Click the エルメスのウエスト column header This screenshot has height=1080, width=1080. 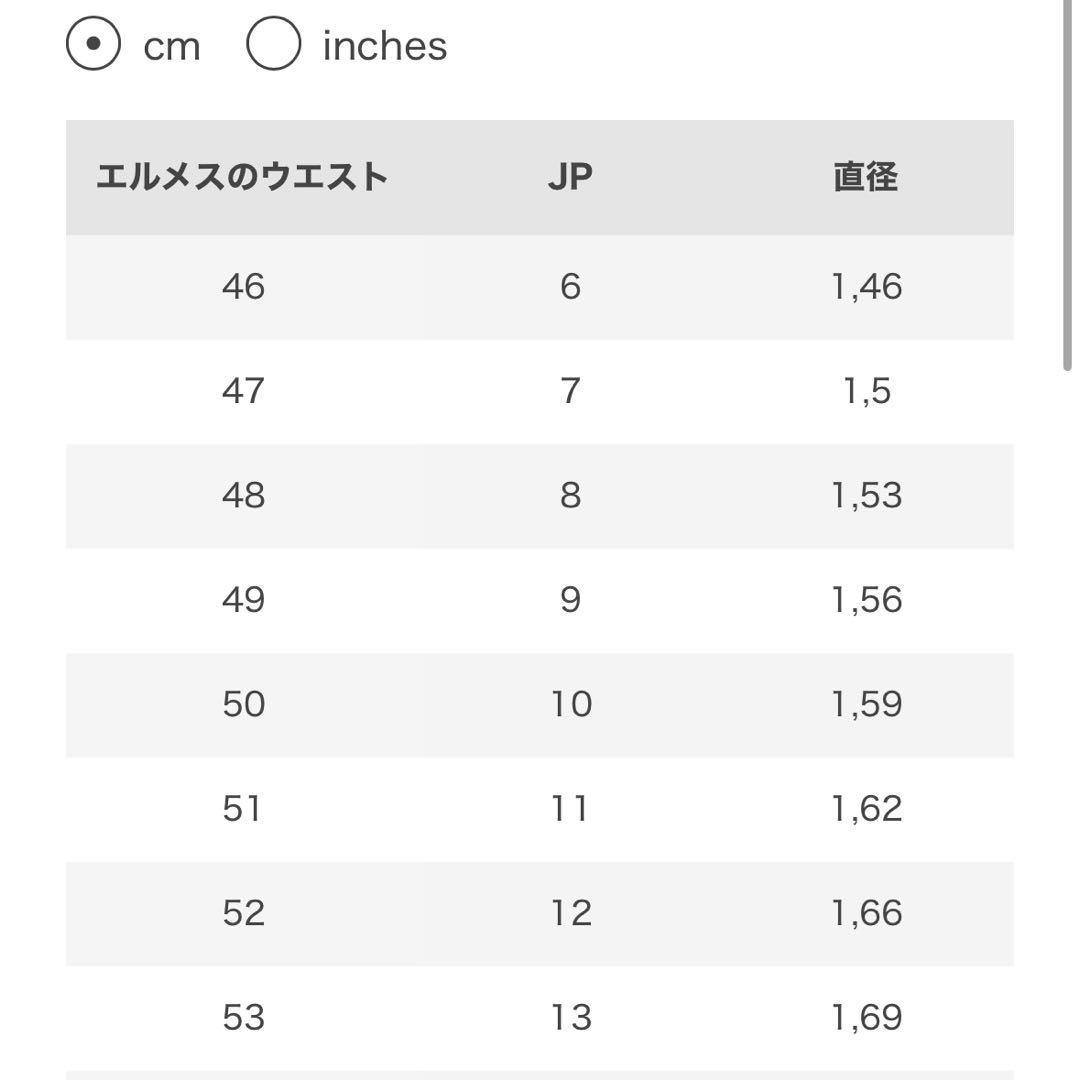245,175
